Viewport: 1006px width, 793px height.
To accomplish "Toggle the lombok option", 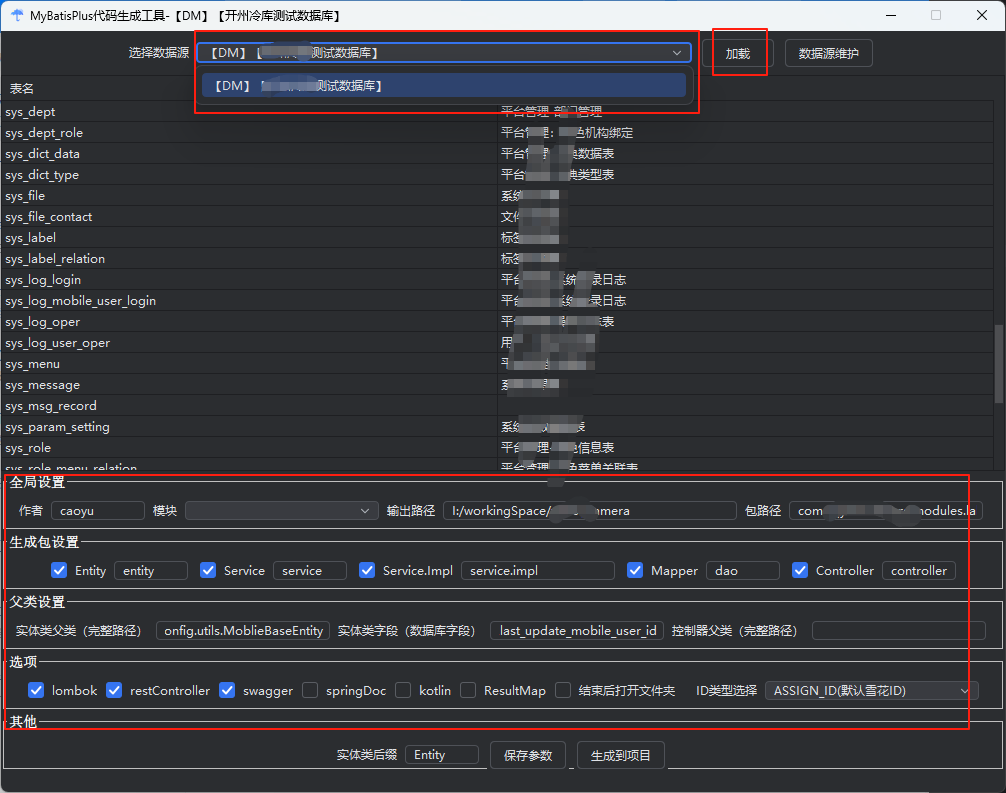I will click(x=37, y=690).
